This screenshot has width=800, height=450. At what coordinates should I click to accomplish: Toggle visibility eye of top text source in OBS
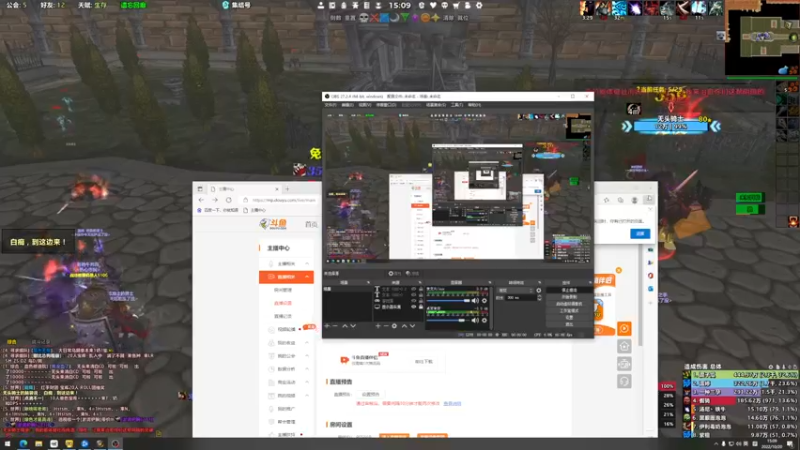click(413, 289)
